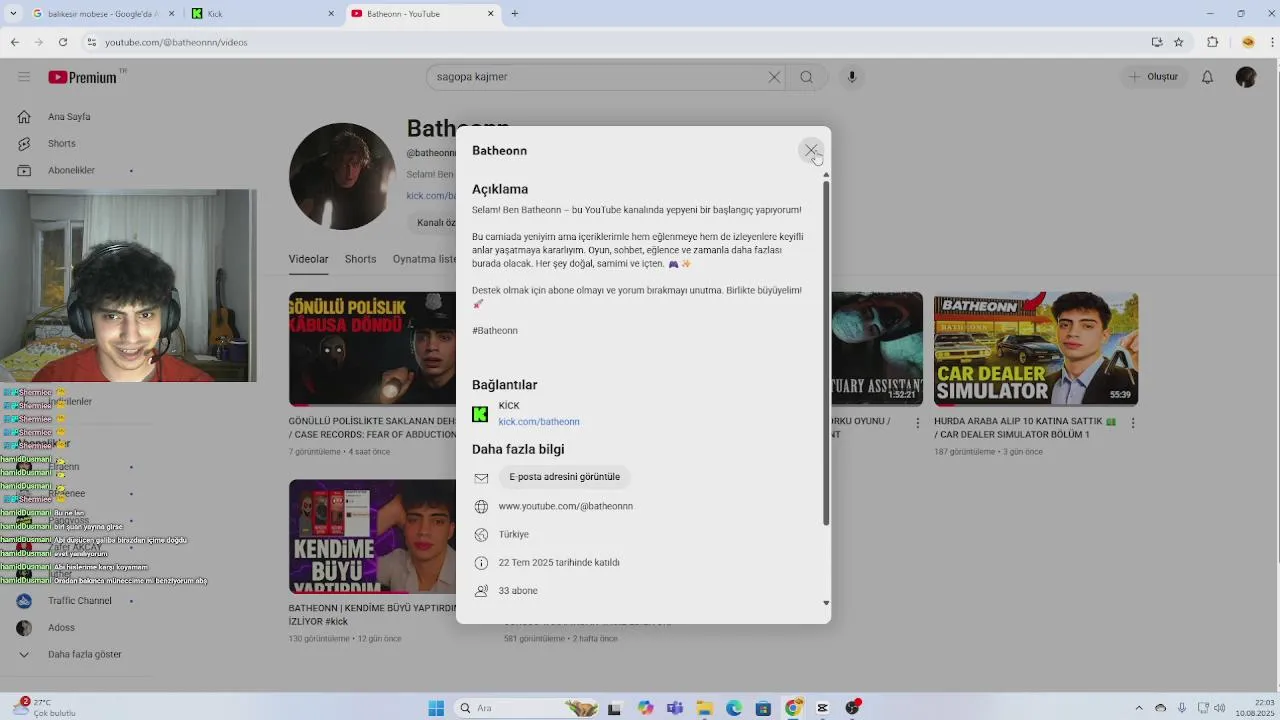Screen dimensions: 1280x720
Task: Open the kick.com/batheonn link in the dialog
Action: tap(539, 422)
